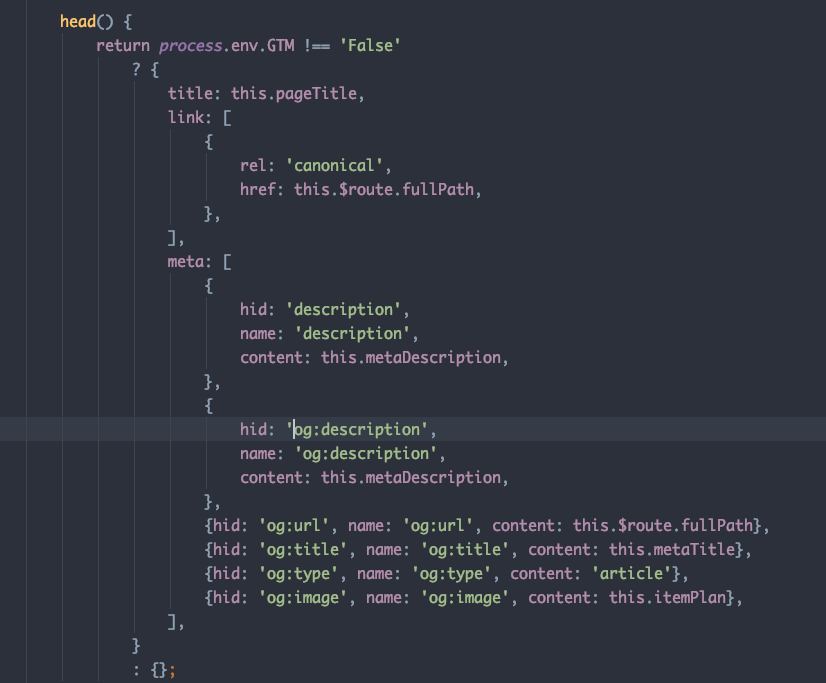Viewport: 826px width, 683px height.
Task: Click name 'og:url' string
Action: click(x=438, y=526)
